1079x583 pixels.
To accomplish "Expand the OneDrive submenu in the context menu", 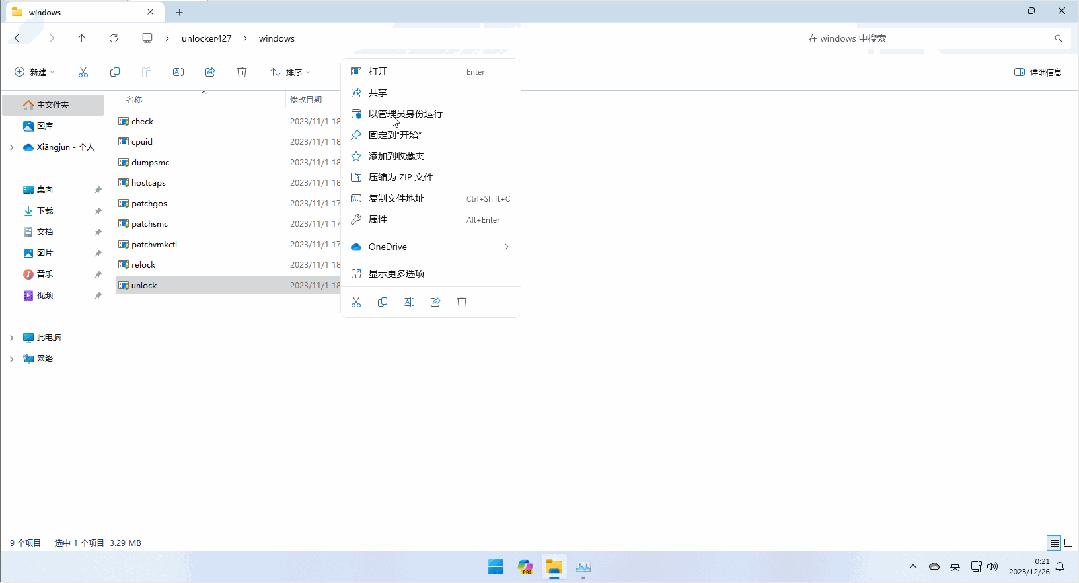I will point(430,246).
